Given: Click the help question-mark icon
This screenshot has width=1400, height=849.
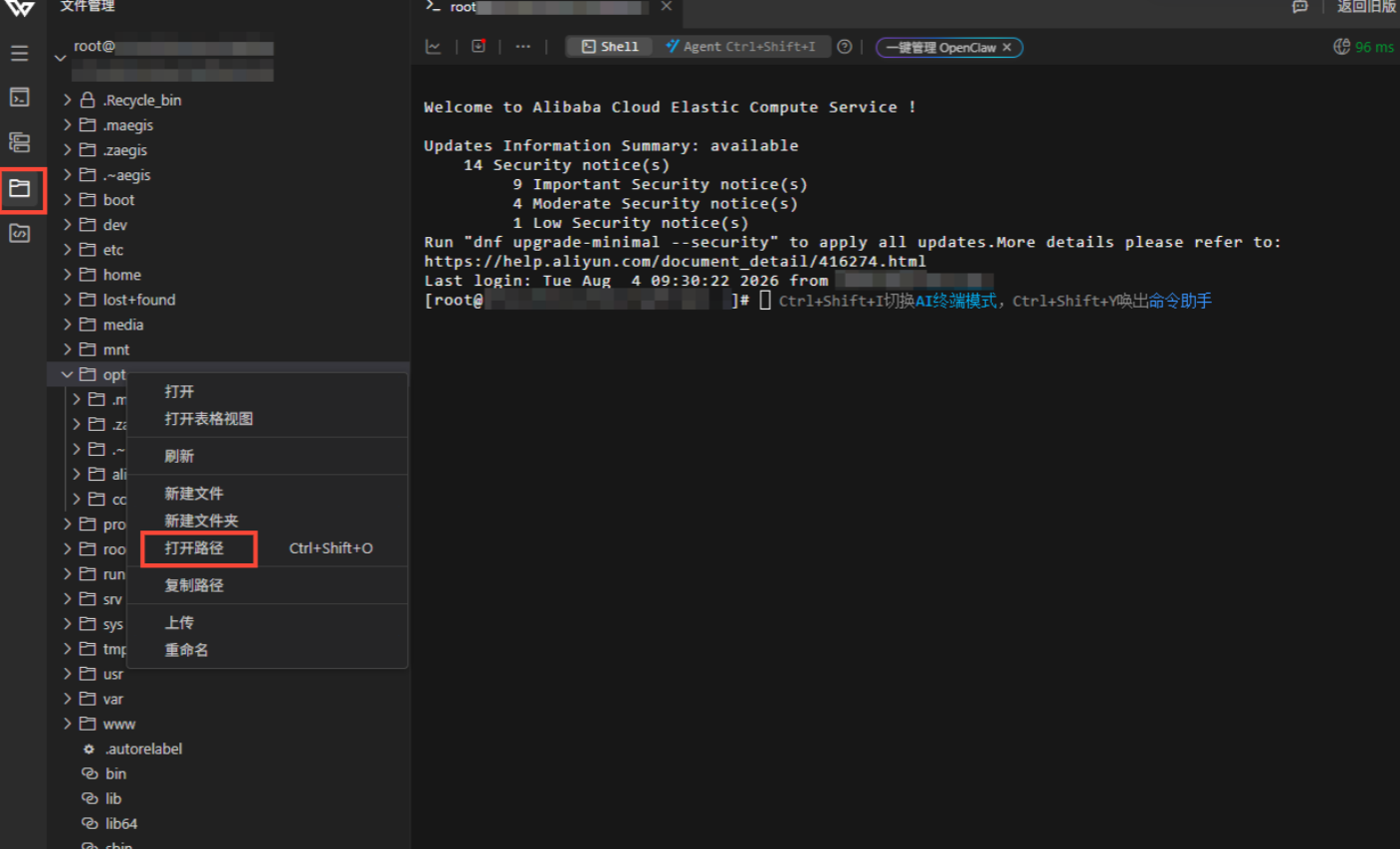Looking at the screenshot, I should point(845,47).
